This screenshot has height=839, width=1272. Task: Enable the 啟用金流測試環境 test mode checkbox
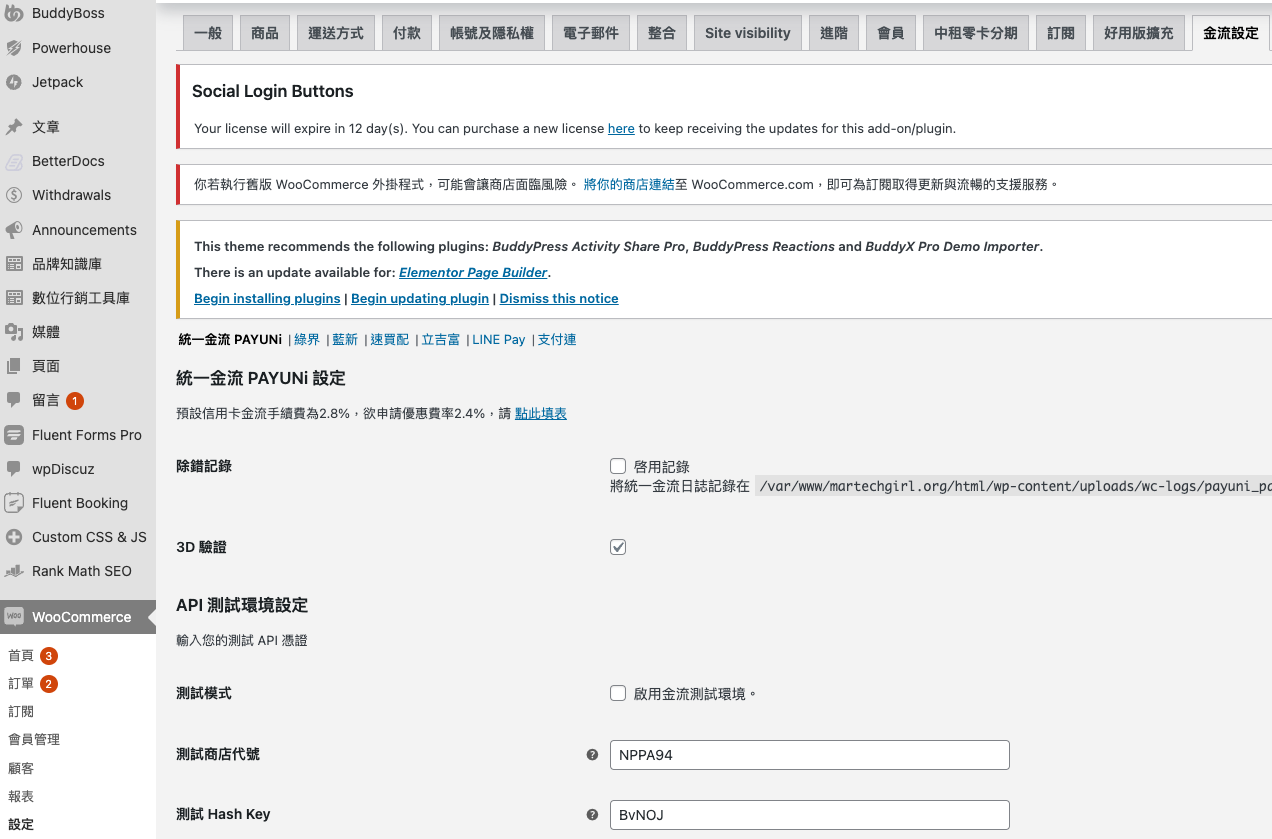(x=618, y=693)
